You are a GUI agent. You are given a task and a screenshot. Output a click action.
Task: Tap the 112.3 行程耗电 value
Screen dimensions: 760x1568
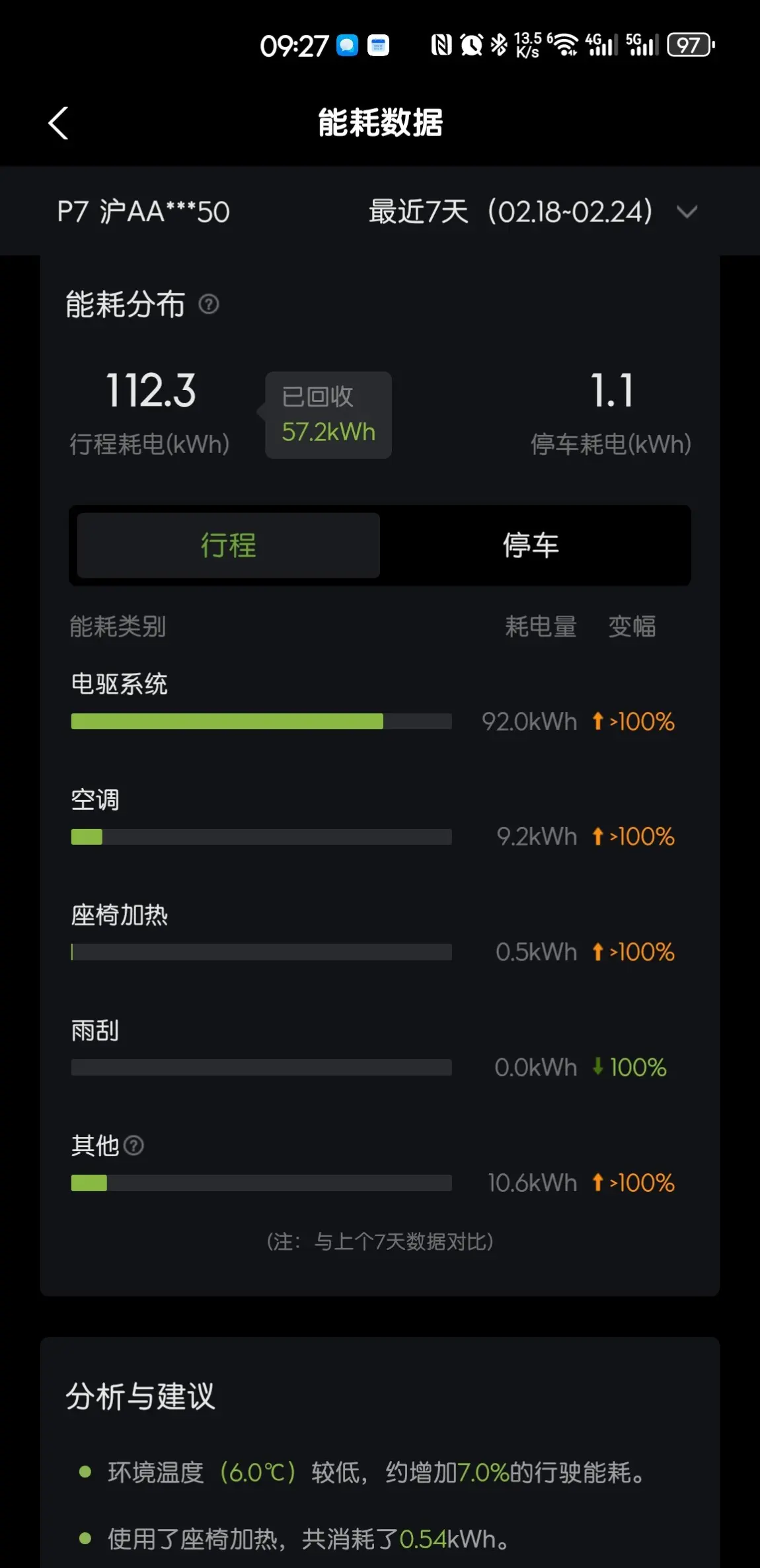151,390
